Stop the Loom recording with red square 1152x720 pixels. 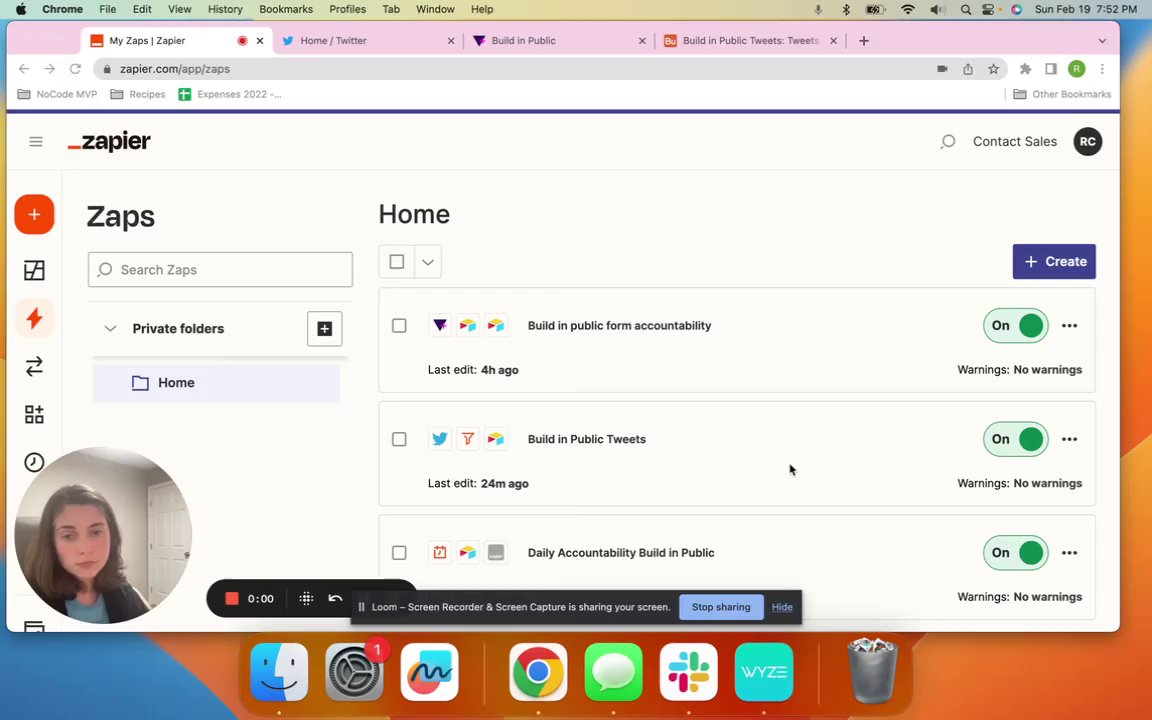pyautogui.click(x=231, y=599)
